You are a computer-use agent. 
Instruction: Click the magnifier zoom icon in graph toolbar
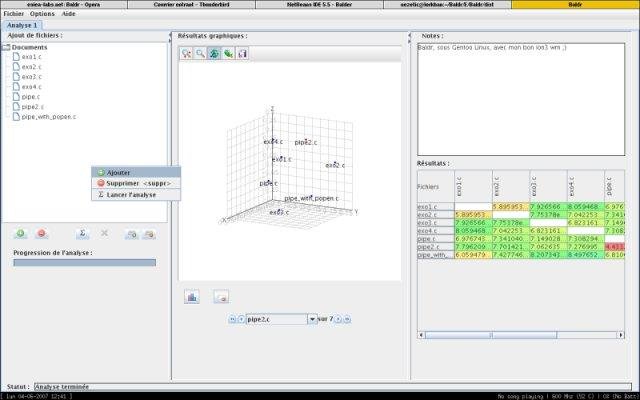[200, 53]
